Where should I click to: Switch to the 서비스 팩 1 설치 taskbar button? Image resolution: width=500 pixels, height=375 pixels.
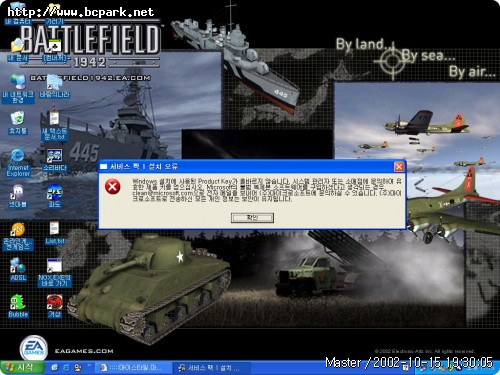[211, 368]
